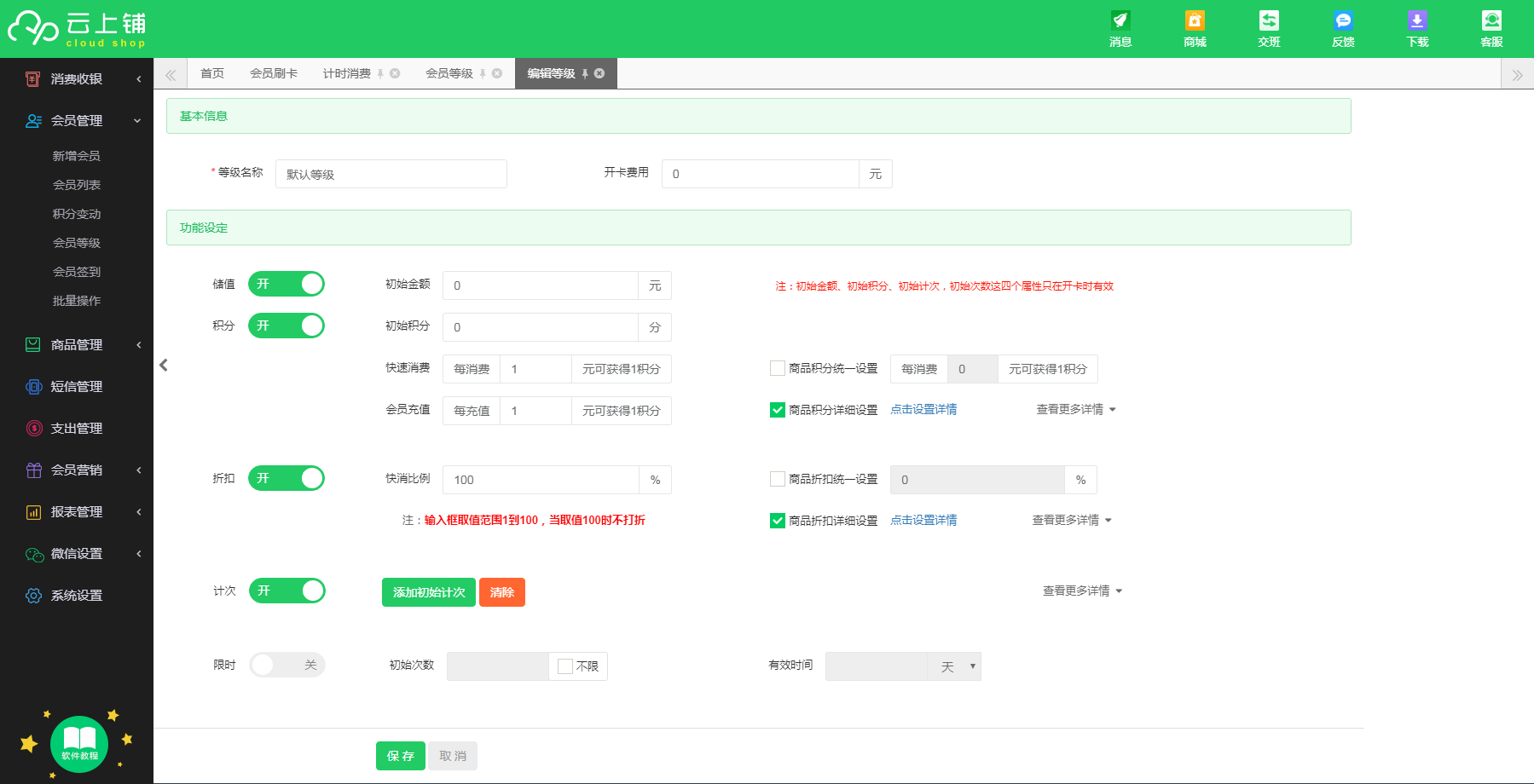Viewport: 1534px width, 784px height.
Task: Turn off the 计次 switch
Action: [287, 591]
